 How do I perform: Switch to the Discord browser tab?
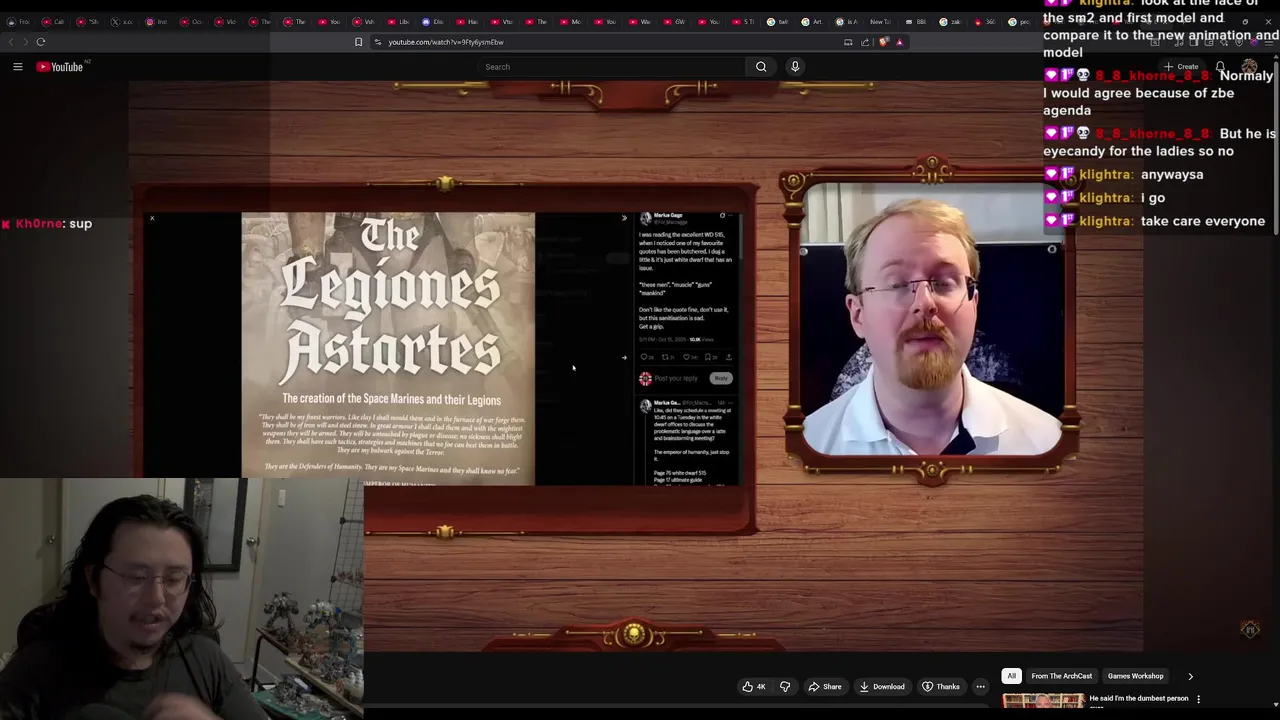coord(431,22)
